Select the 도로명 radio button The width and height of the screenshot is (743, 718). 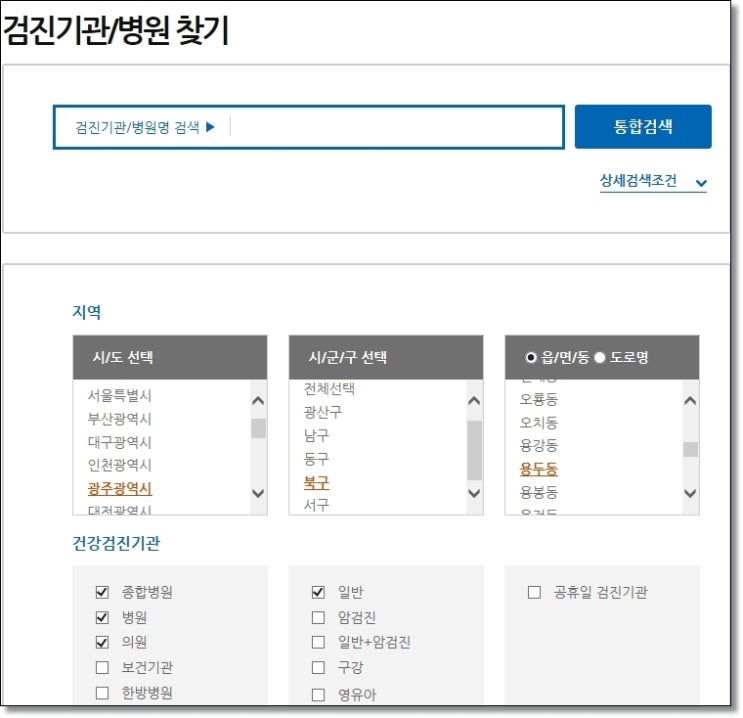[x=599, y=357]
